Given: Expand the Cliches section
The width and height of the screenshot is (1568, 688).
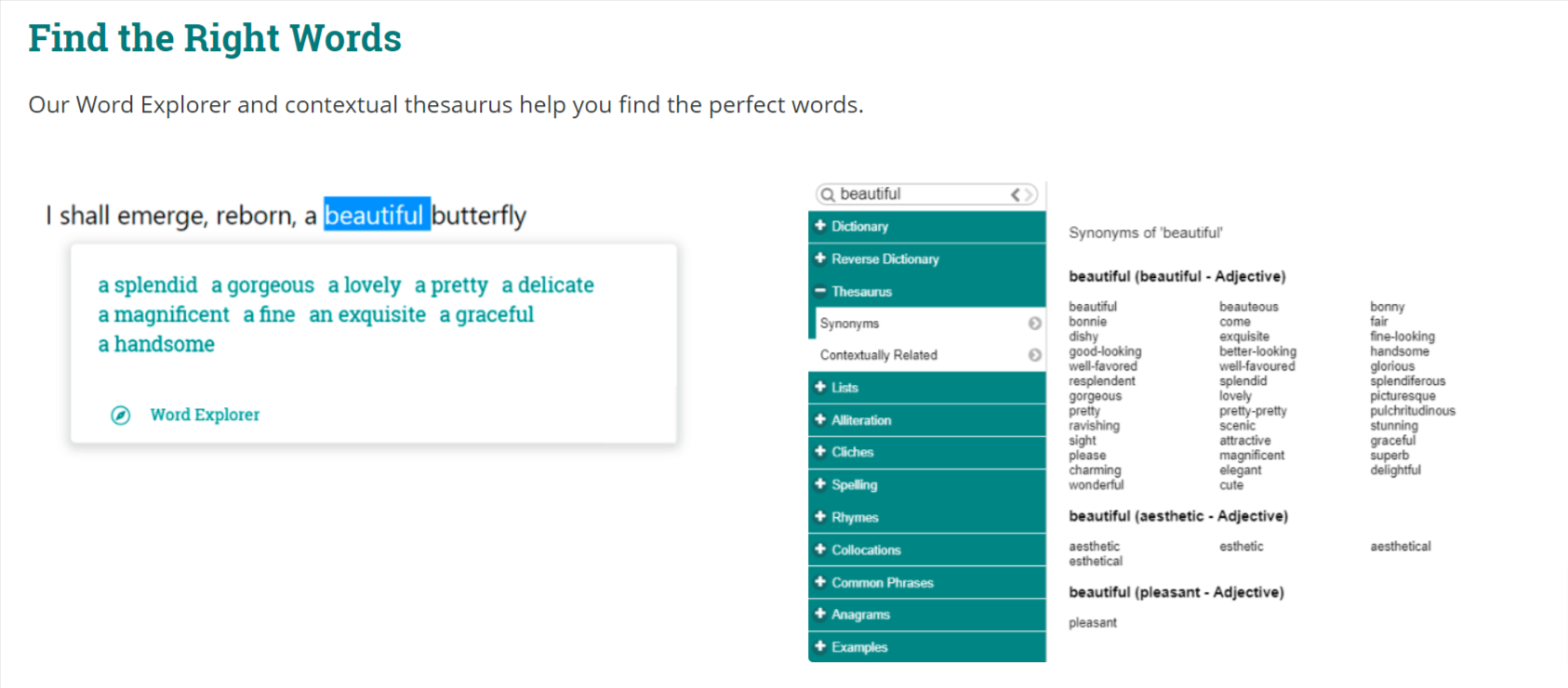Looking at the screenshot, I should click(927, 452).
